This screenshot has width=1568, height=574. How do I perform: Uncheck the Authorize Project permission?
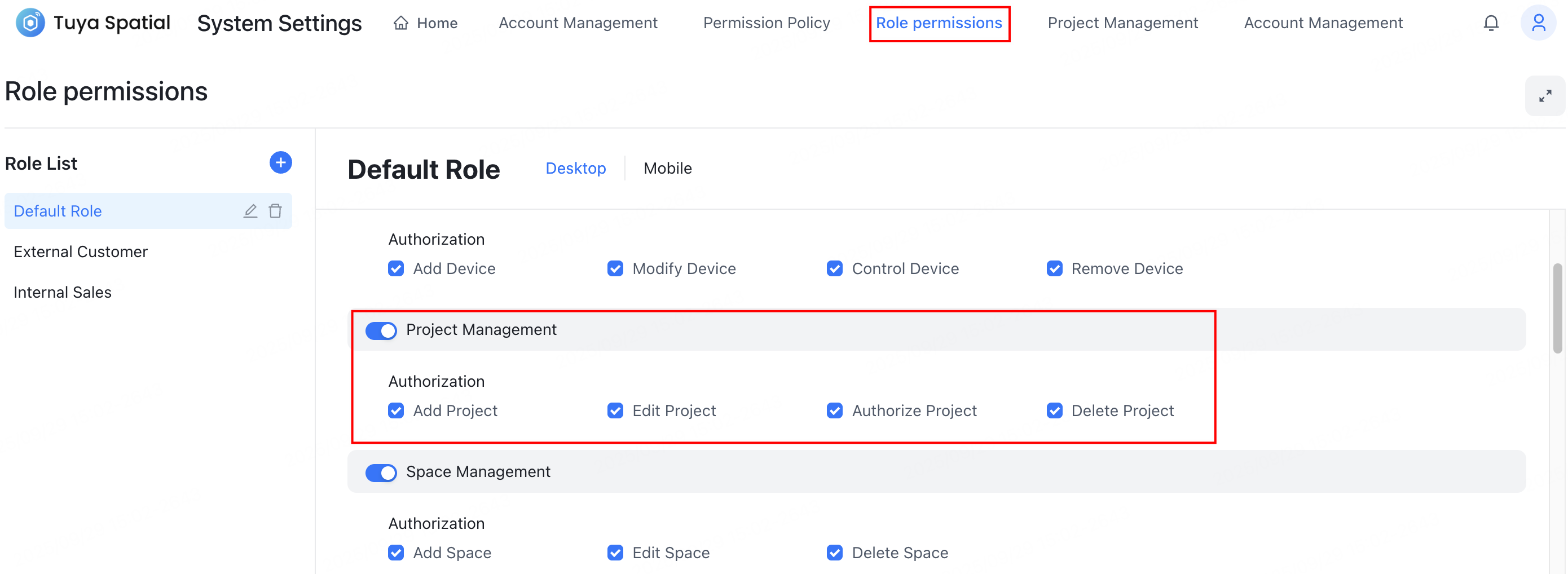834,410
